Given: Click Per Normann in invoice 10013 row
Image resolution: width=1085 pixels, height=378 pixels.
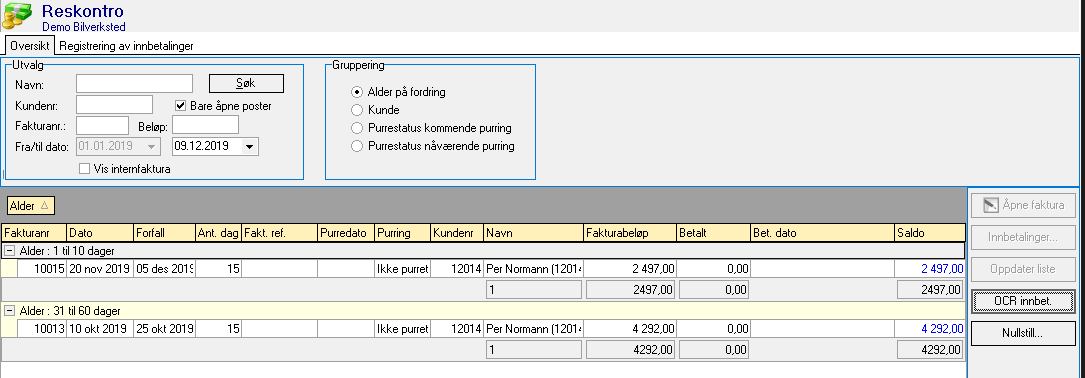Looking at the screenshot, I should point(534,329).
